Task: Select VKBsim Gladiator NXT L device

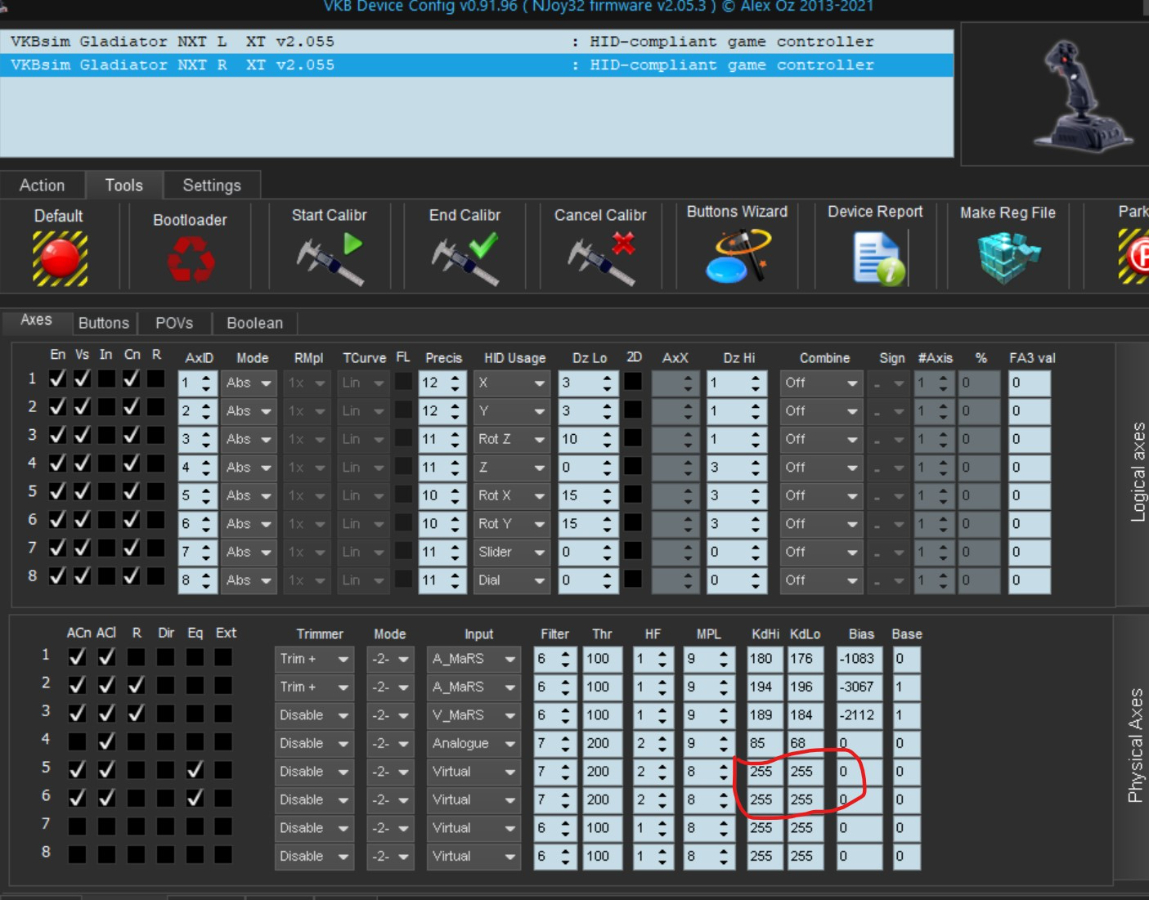Action: [476, 41]
